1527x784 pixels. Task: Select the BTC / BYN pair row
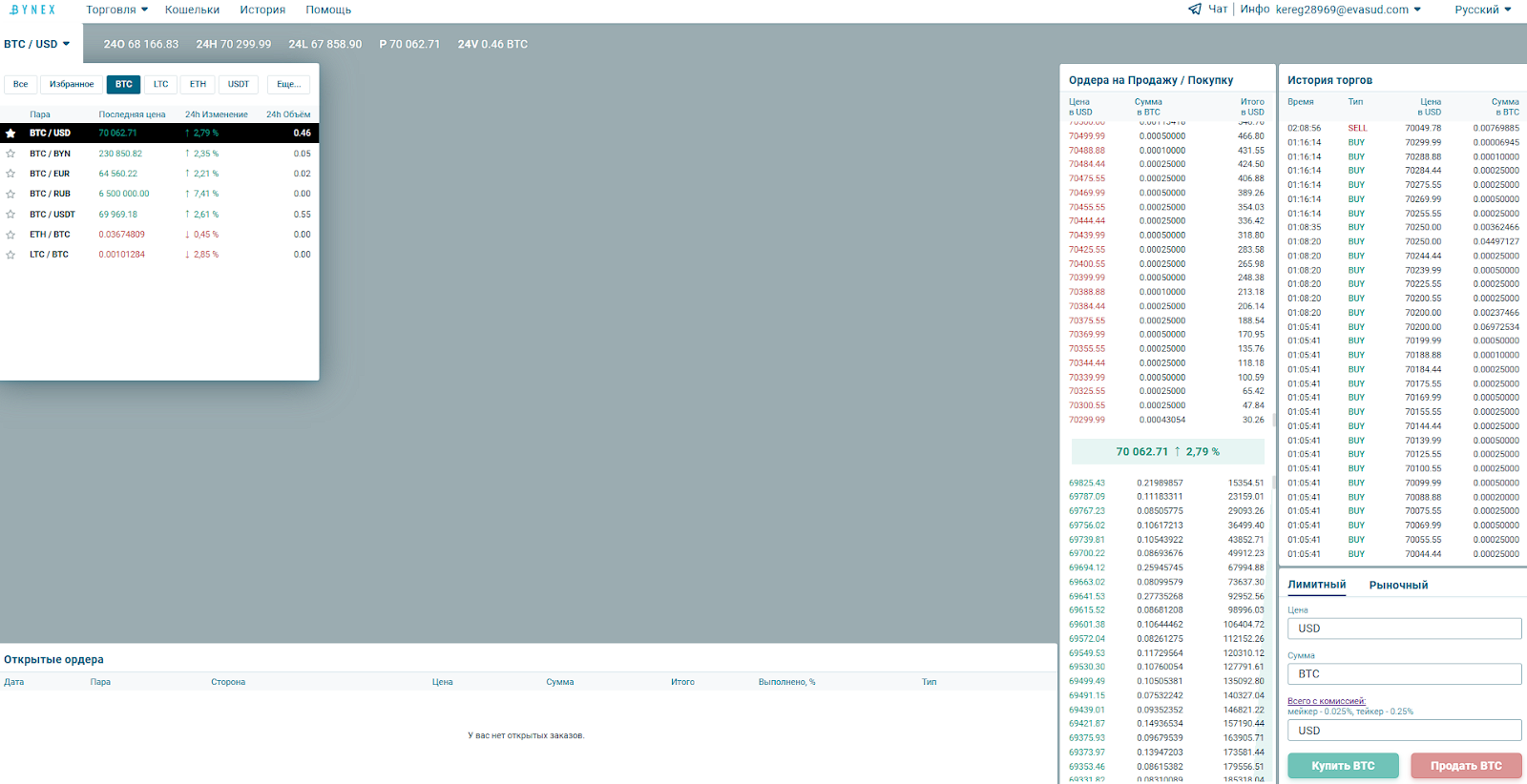pyautogui.click(x=159, y=154)
